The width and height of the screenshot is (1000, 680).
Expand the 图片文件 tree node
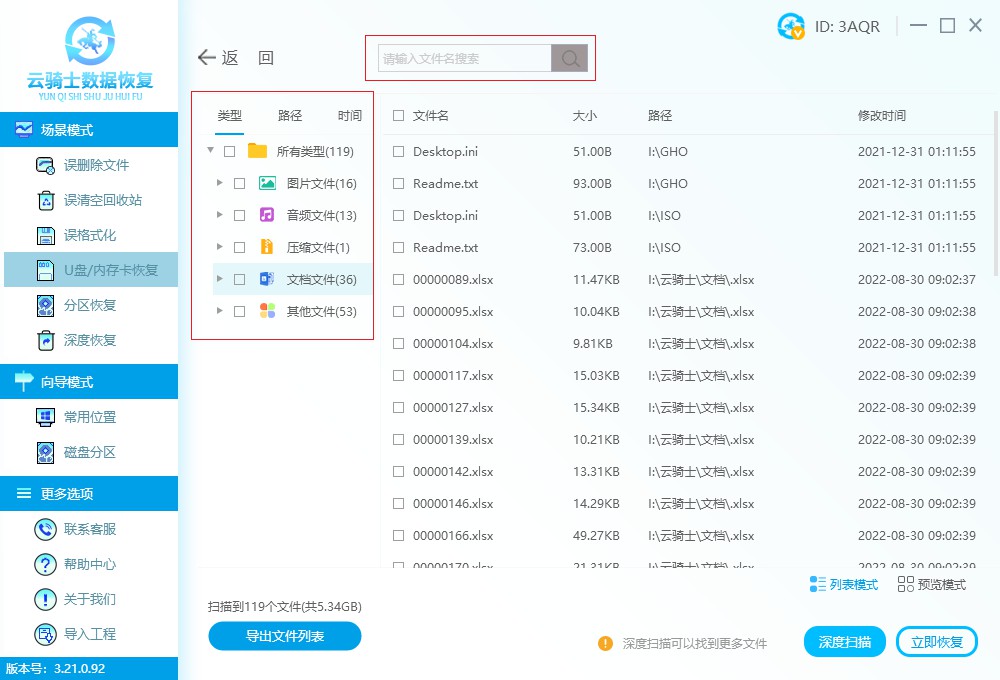tap(220, 182)
